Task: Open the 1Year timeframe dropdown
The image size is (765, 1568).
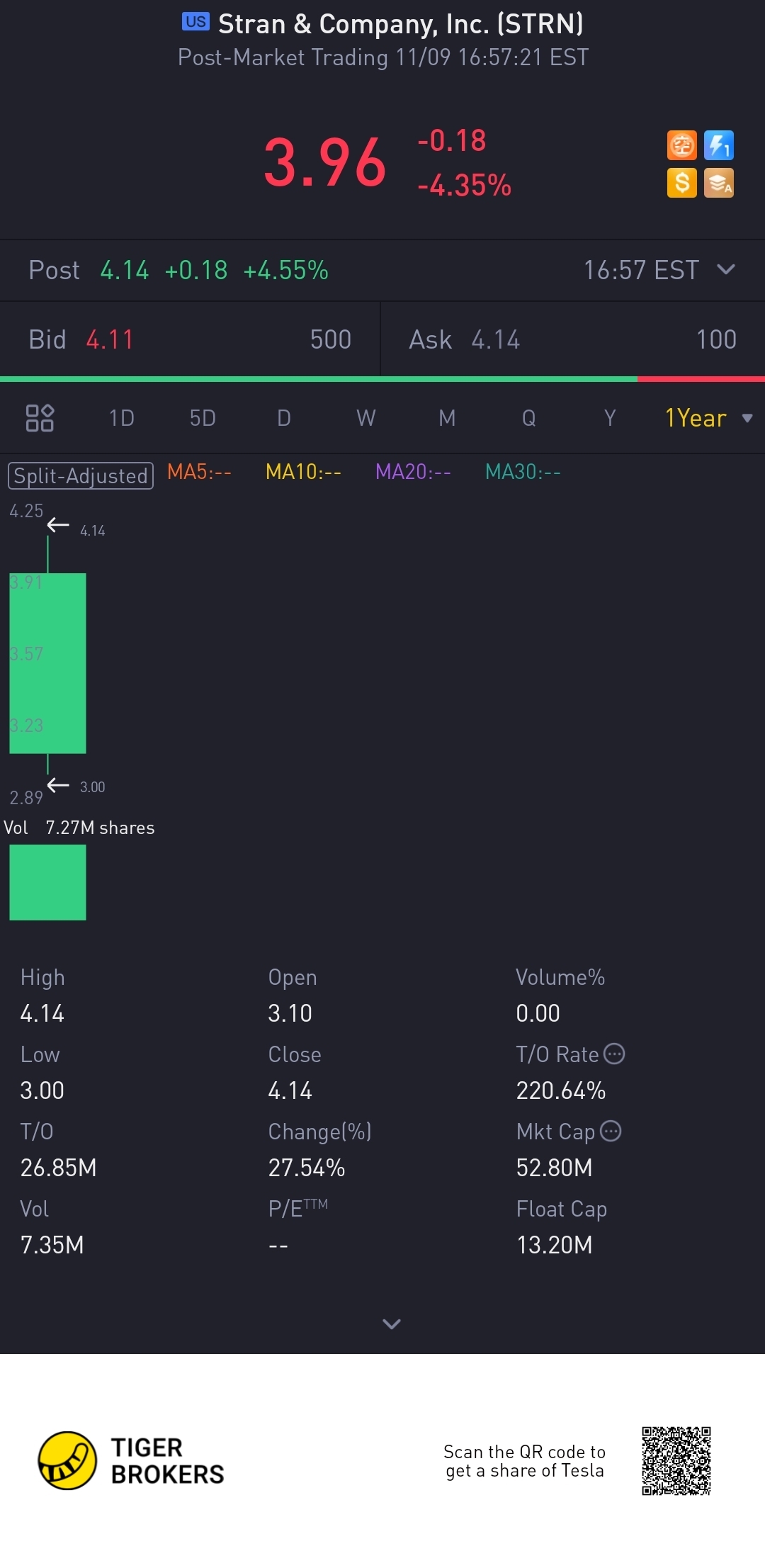Action: pos(707,418)
